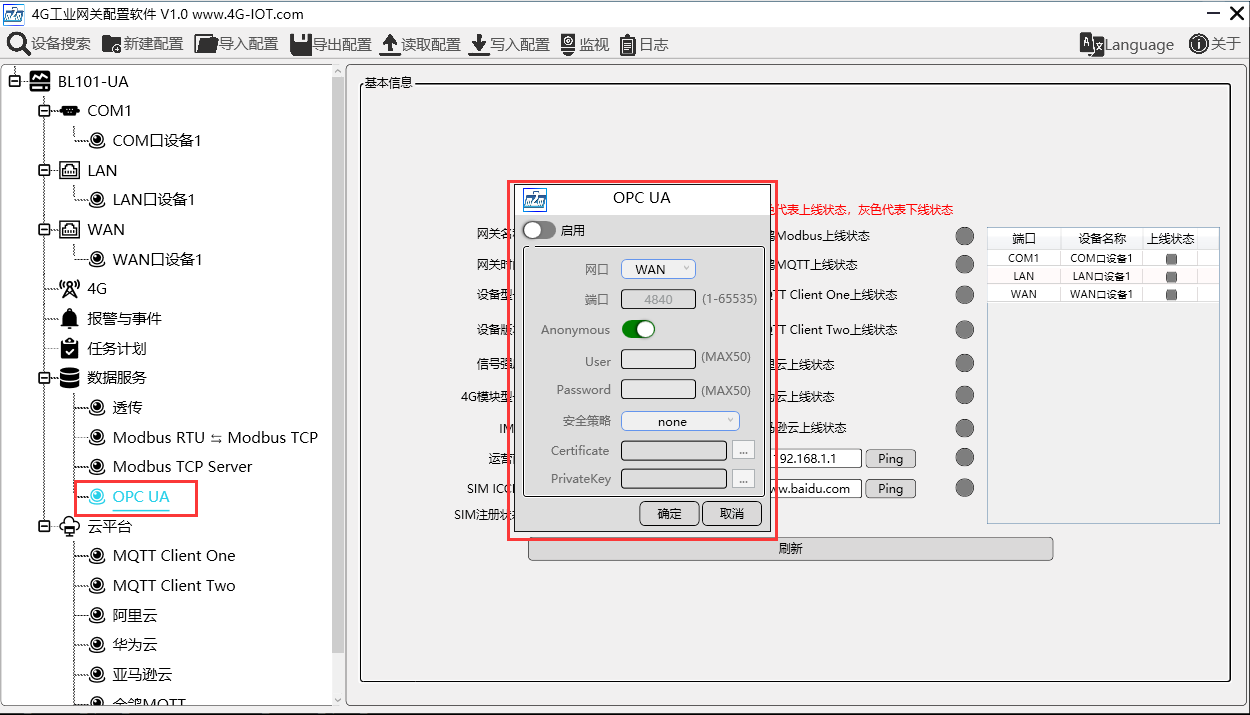
Task: Open the log (日志) clipboard icon
Action: (628, 44)
